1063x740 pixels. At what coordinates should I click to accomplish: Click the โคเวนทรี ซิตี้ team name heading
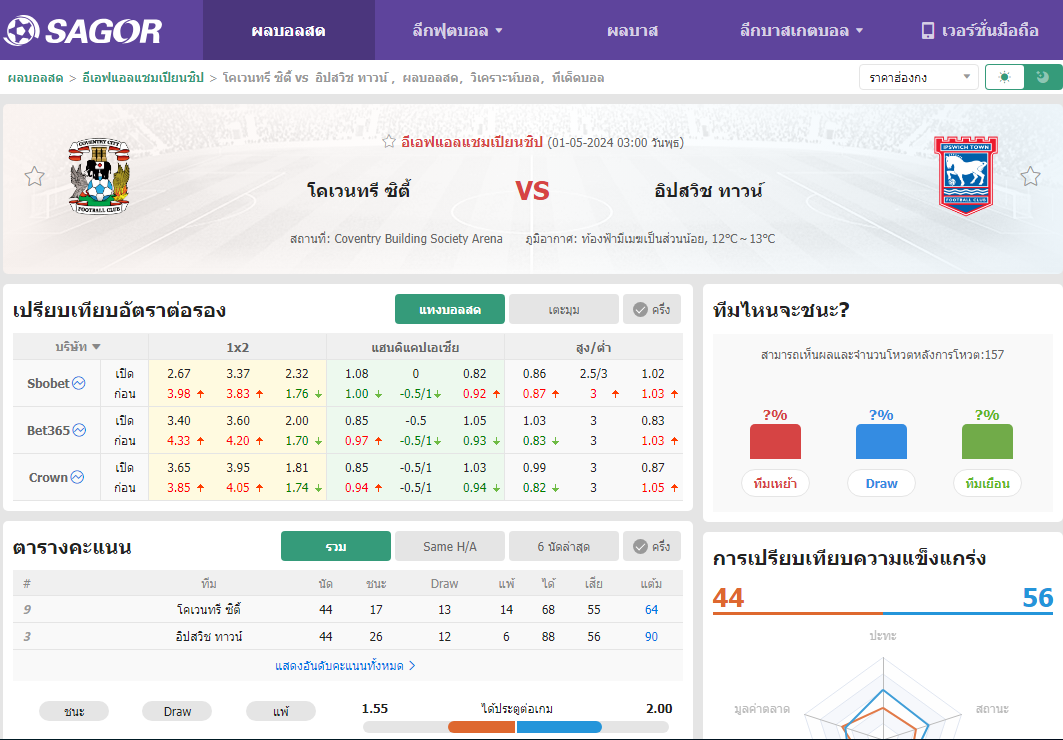tap(359, 190)
